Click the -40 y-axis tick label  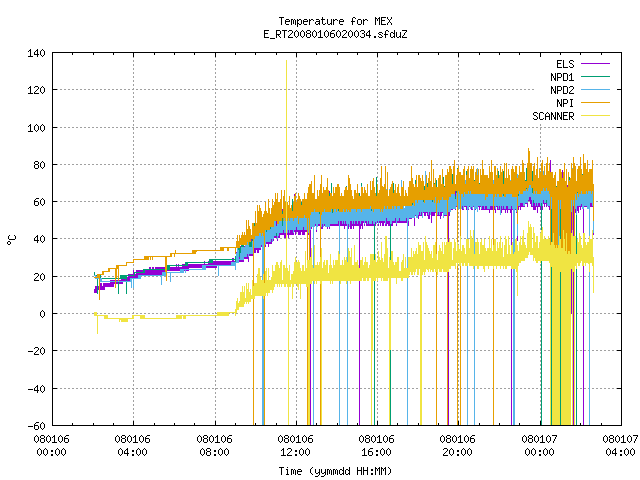[36, 389]
